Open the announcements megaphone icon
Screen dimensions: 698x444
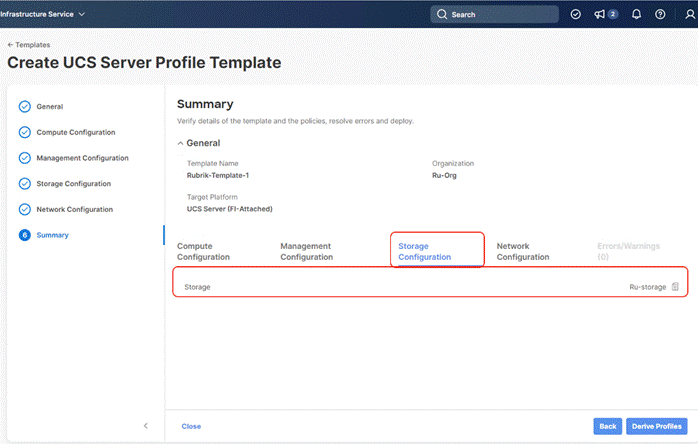(601, 15)
